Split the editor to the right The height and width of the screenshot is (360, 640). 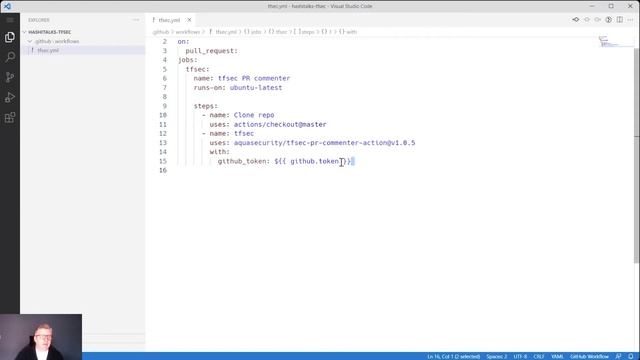620,20
